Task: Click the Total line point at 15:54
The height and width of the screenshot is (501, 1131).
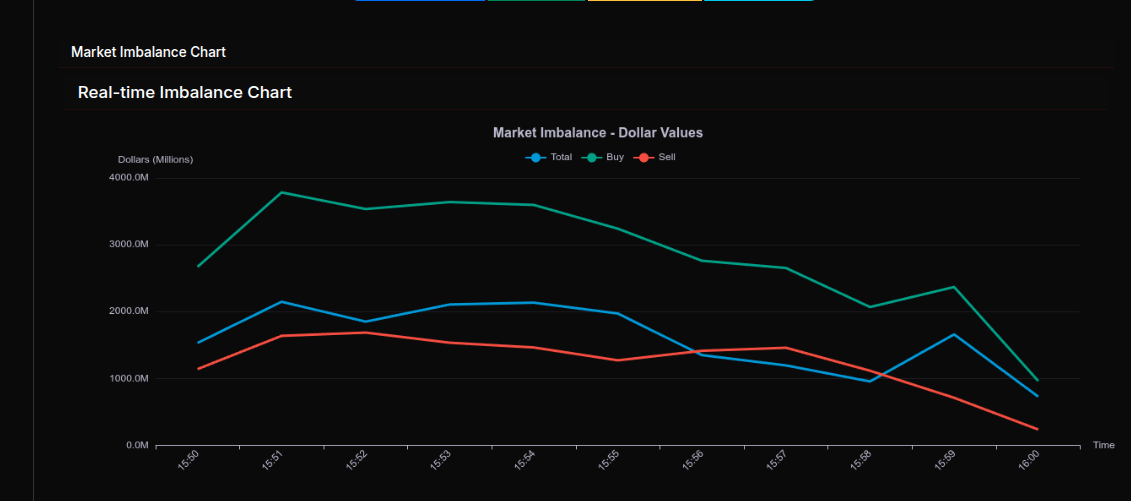Action: pyautogui.click(x=534, y=302)
